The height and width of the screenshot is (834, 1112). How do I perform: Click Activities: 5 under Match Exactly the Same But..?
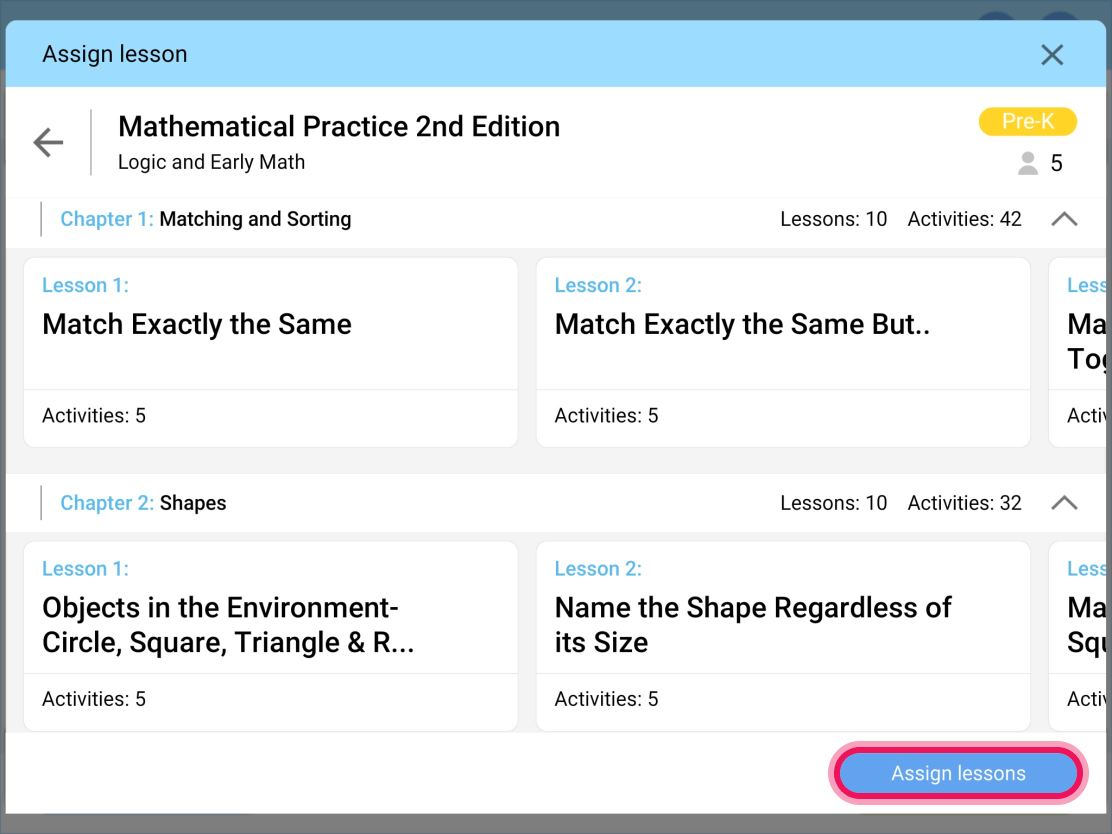pyautogui.click(x=606, y=416)
